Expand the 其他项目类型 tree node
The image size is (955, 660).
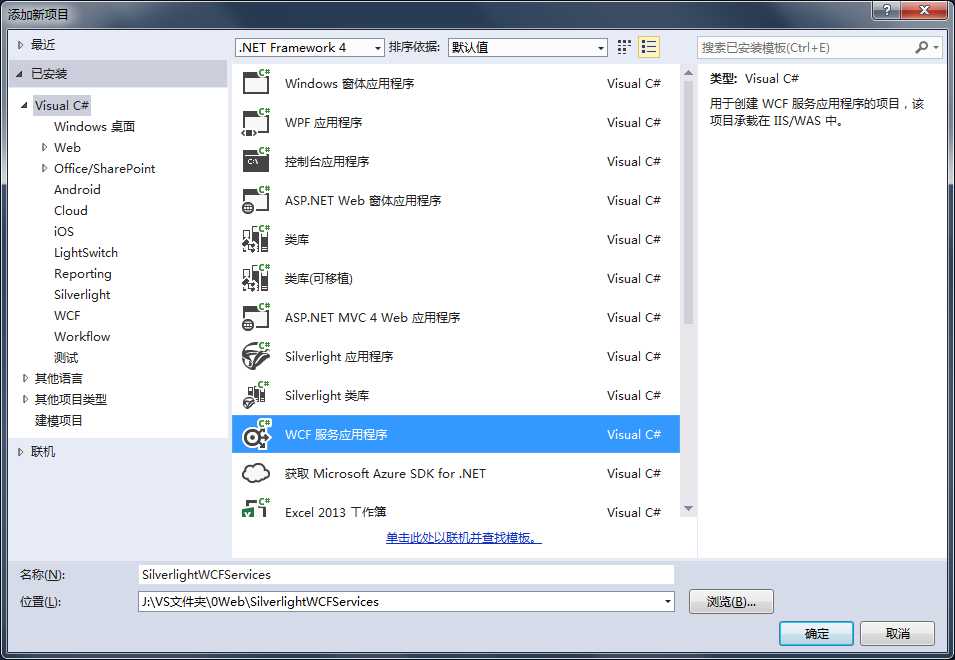[x=25, y=399]
